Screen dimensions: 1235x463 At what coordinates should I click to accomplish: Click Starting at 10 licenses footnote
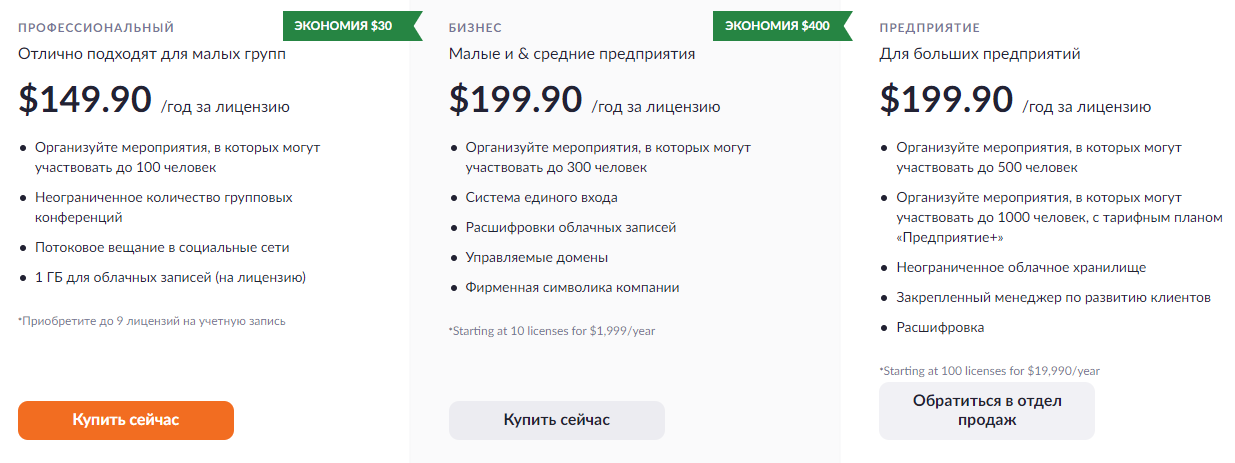[552, 330]
